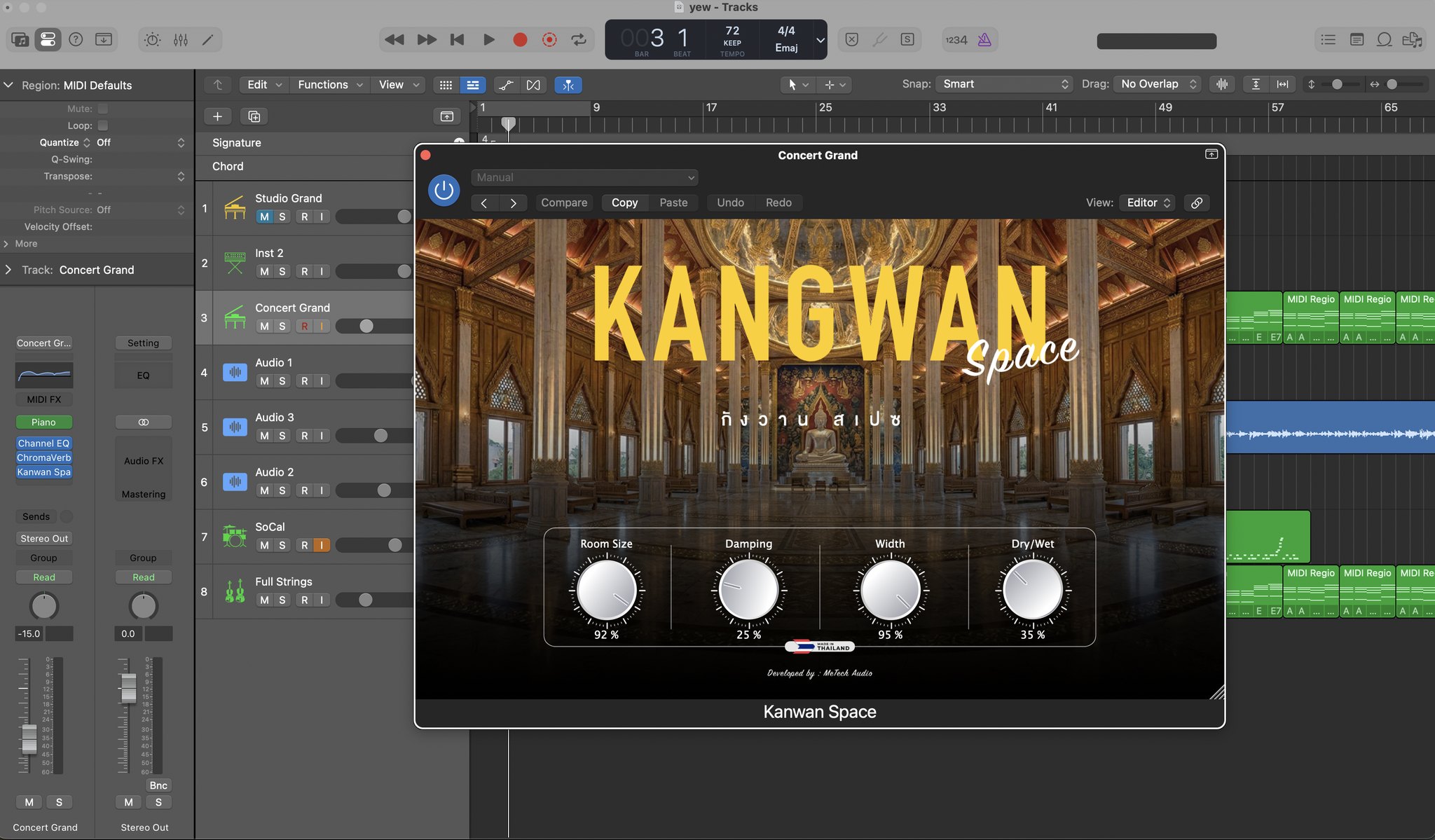Click the Fast Forward transport button
Image resolution: width=1435 pixels, height=840 pixels.
(x=426, y=40)
